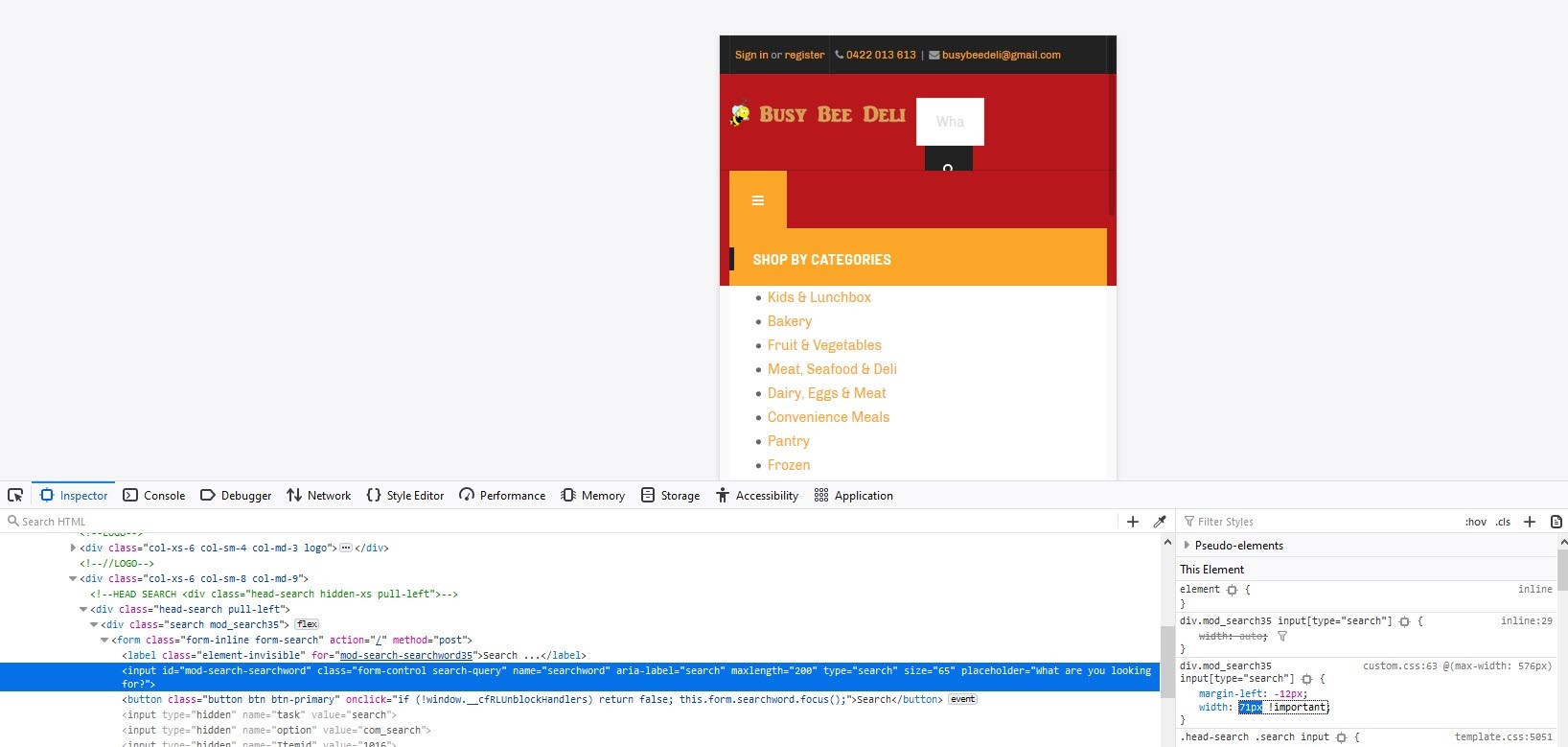Open the Application tab
The width and height of the screenshot is (1568, 747).
tap(854, 495)
